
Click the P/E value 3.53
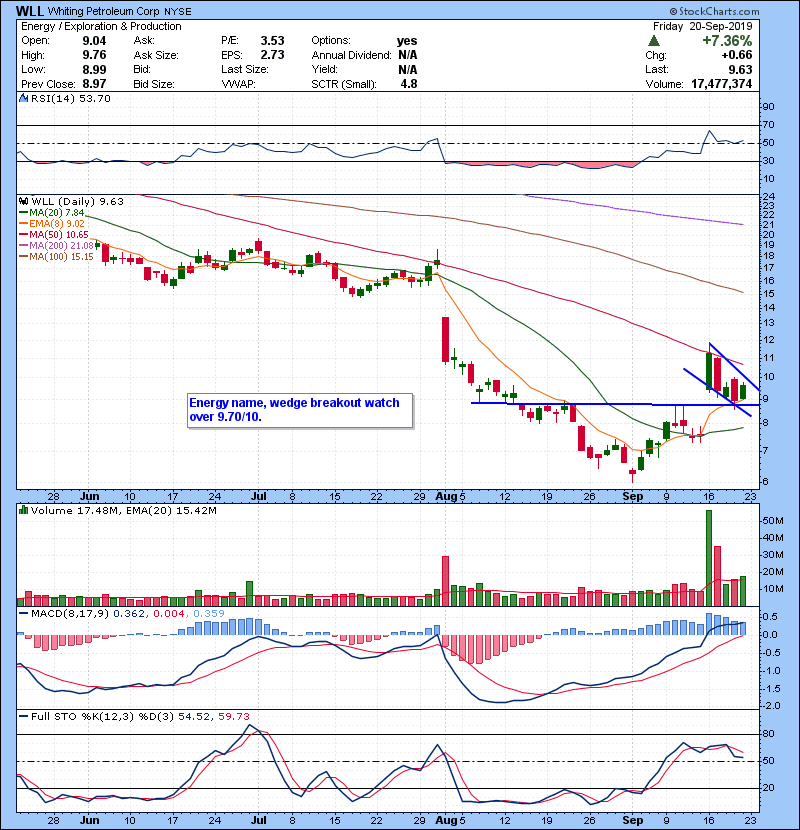click(x=272, y=41)
